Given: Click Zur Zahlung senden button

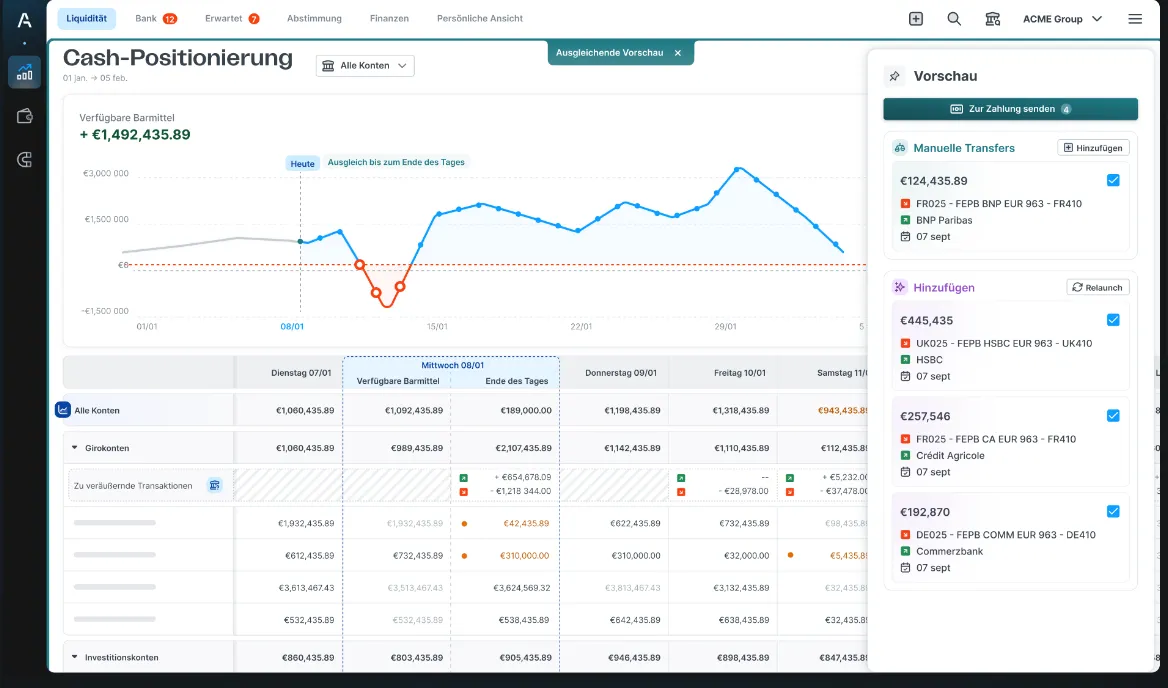Looking at the screenshot, I should (1010, 109).
